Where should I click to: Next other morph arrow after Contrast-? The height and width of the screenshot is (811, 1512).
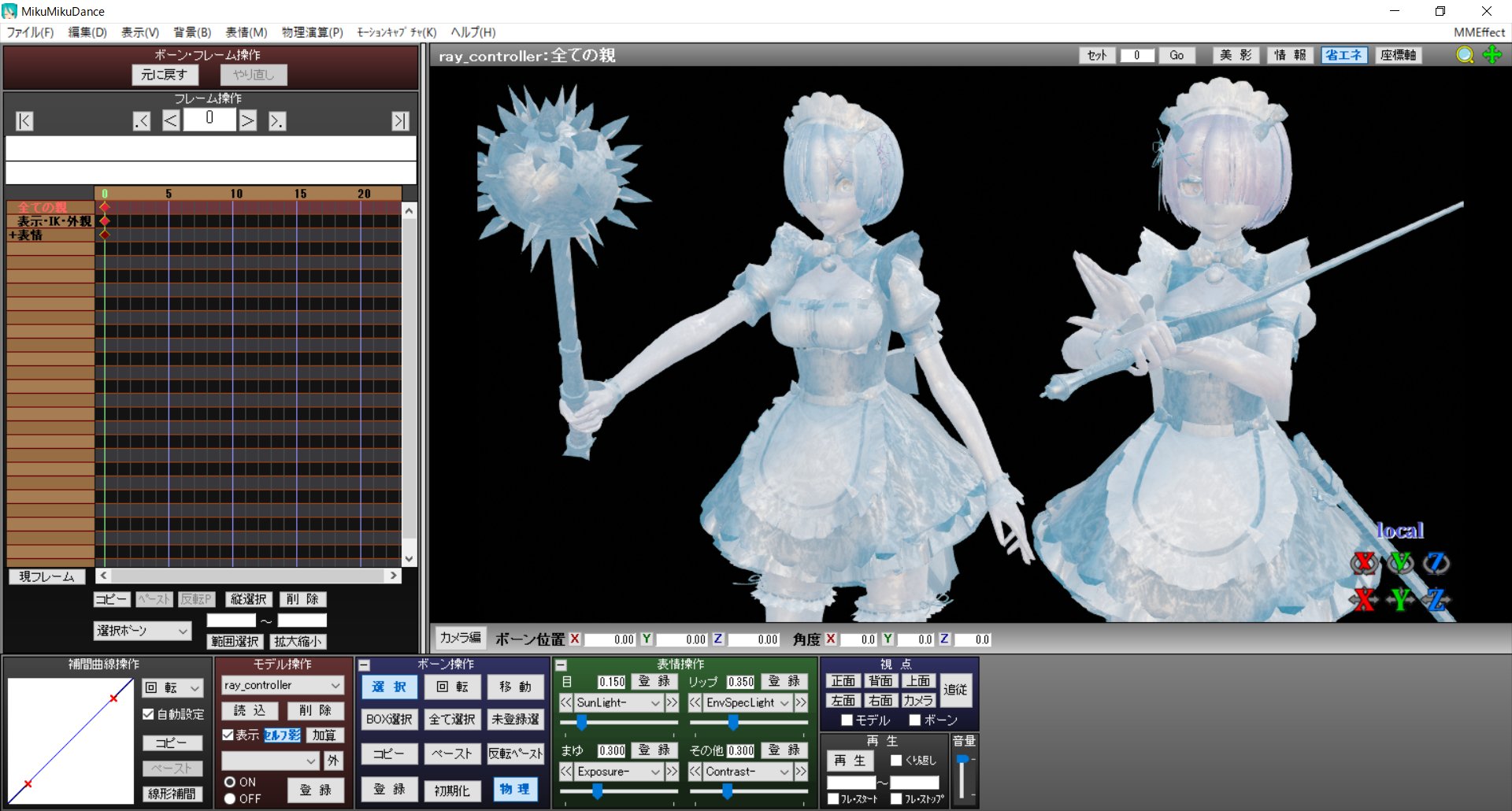click(x=801, y=772)
